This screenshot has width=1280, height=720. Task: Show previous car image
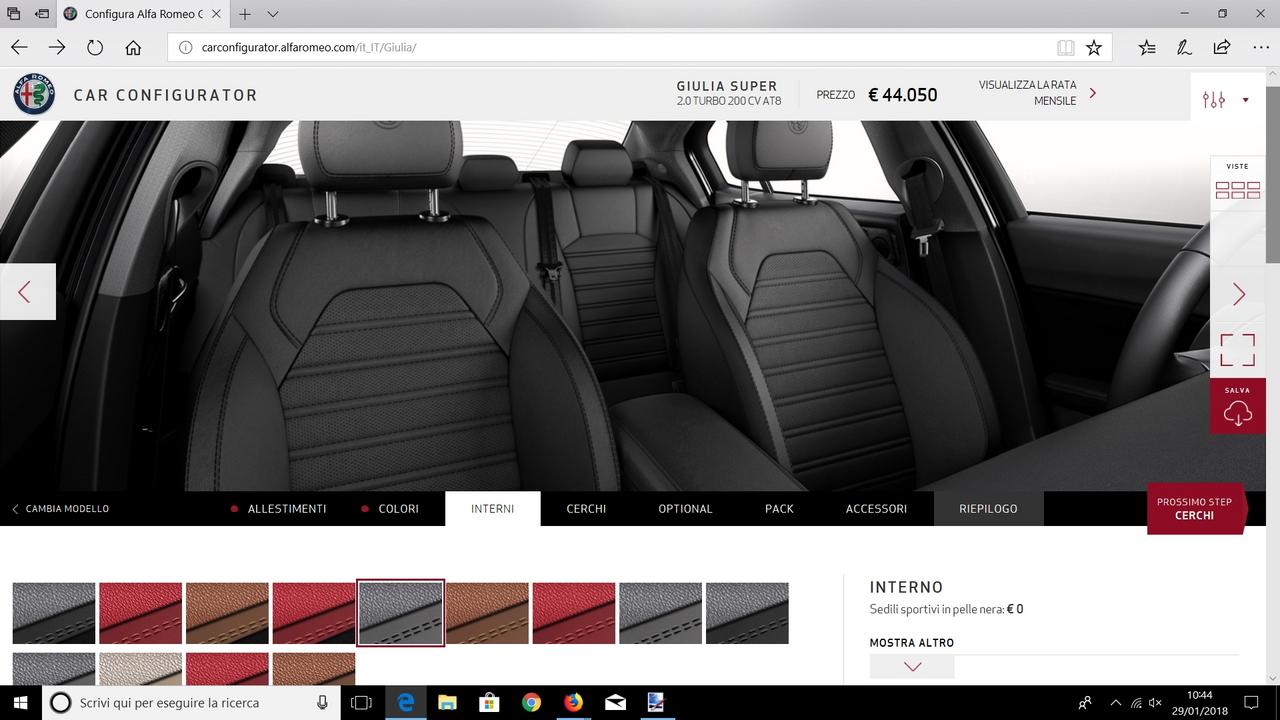point(26,292)
